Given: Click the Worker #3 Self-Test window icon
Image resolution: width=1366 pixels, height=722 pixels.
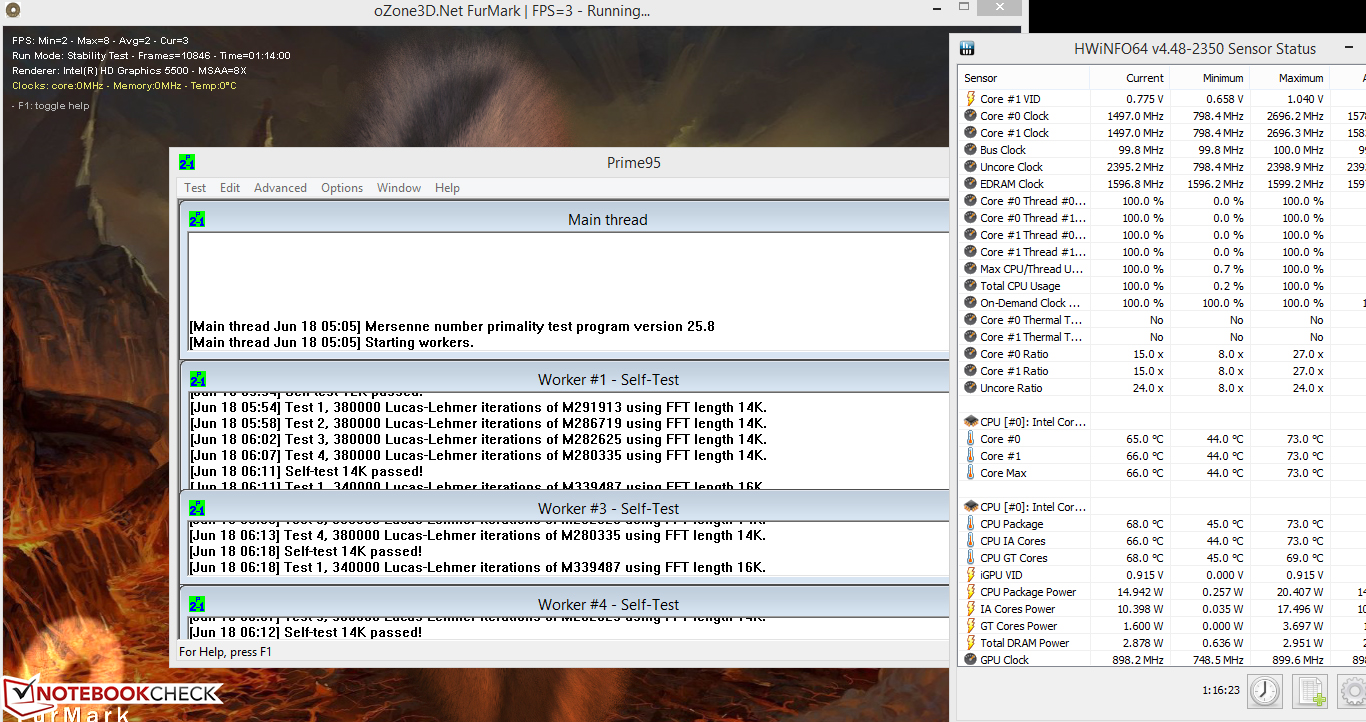Looking at the screenshot, I should coord(197,508).
